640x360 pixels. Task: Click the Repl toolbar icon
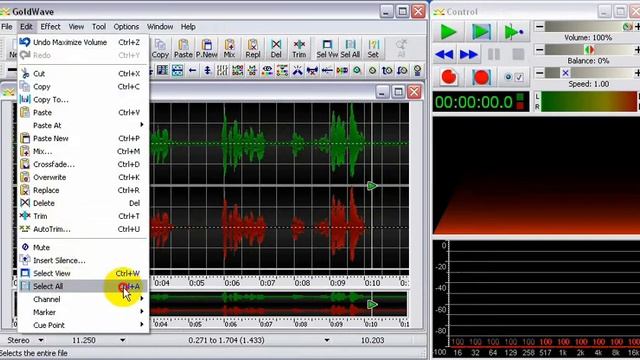point(253,49)
